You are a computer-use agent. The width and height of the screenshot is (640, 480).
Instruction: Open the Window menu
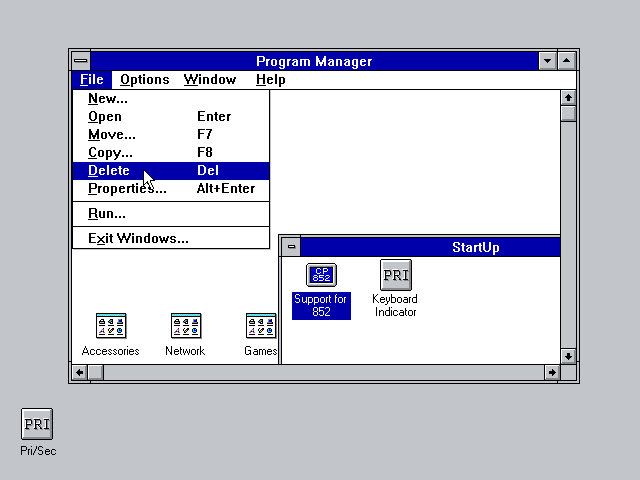210,80
